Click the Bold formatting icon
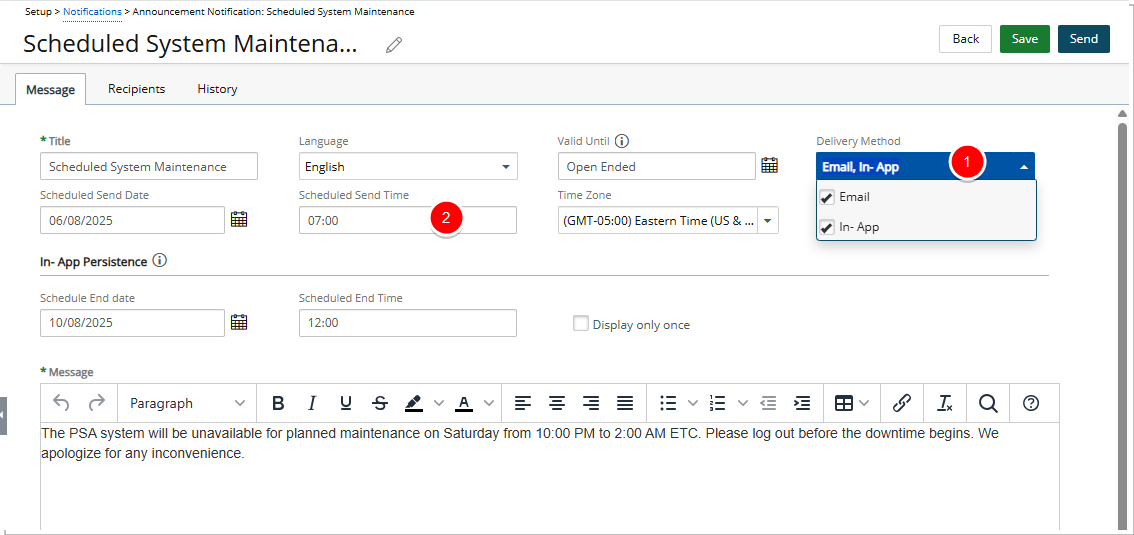The height and width of the screenshot is (535, 1134). [x=278, y=403]
